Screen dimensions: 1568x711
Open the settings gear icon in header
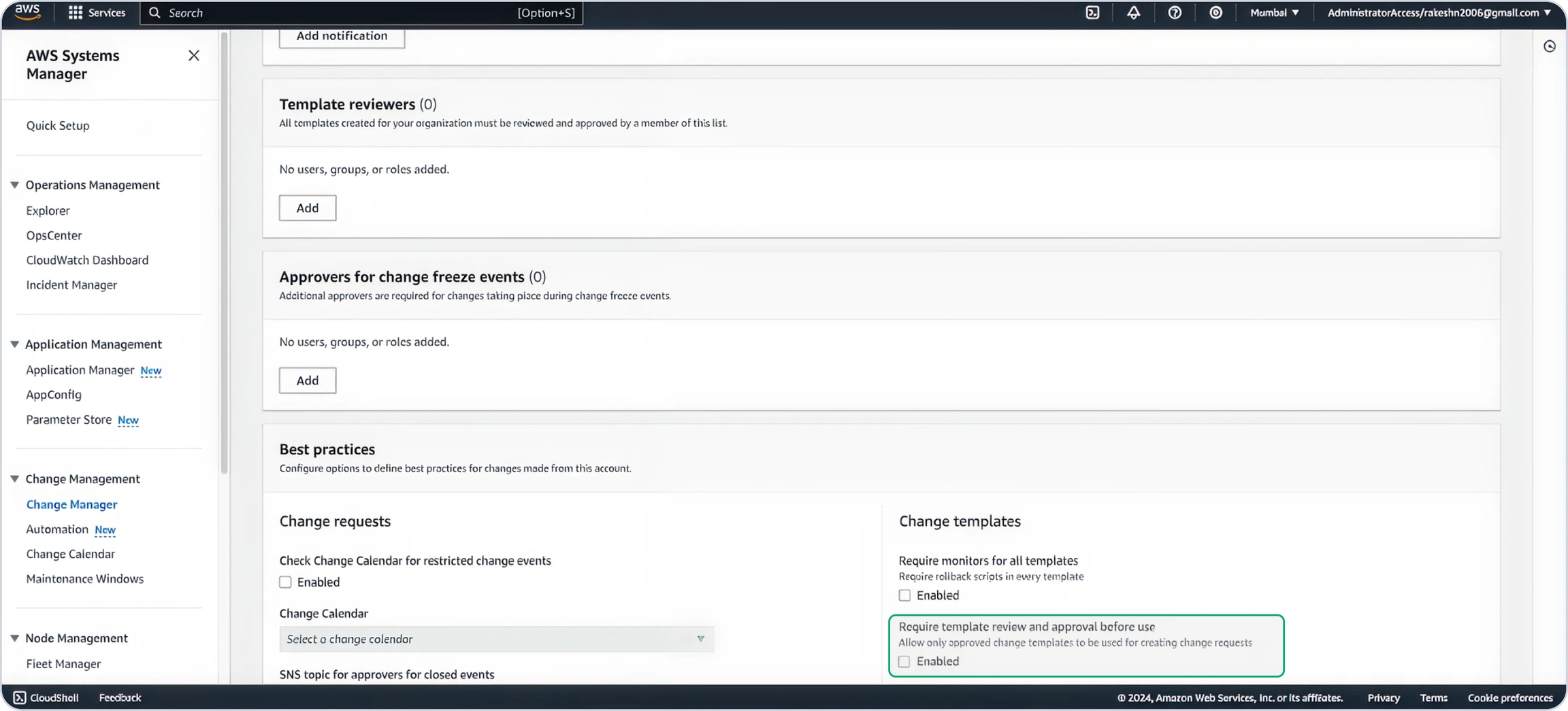tap(1215, 13)
